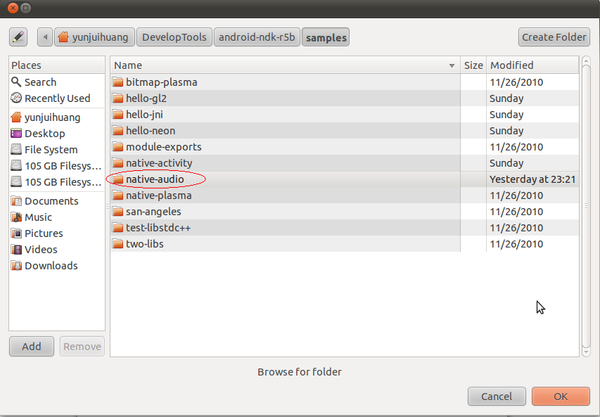Screen dimensions: 600x417
Task: Click the Search magnifier icon in Places
Action: [x=16, y=82]
